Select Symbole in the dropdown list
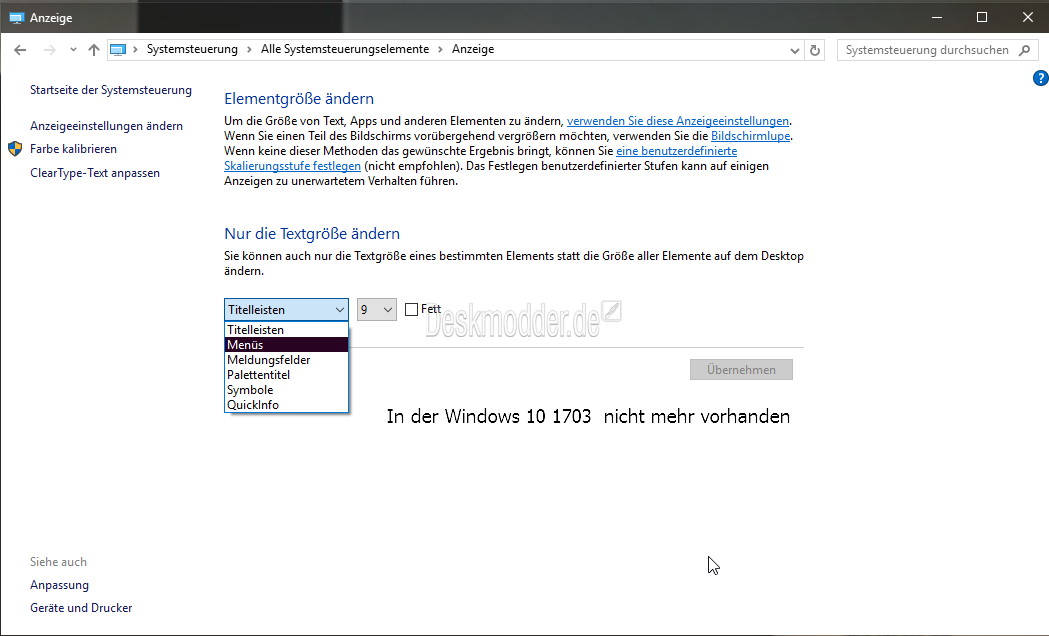This screenshot has height=636, width=1049. point(286,390)
